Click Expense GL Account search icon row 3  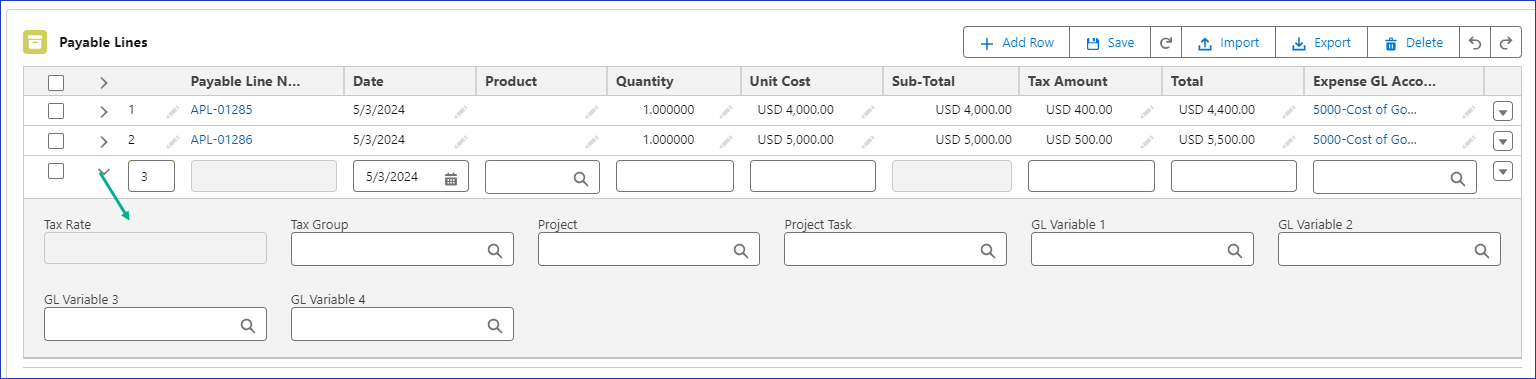coord(1457,178)
